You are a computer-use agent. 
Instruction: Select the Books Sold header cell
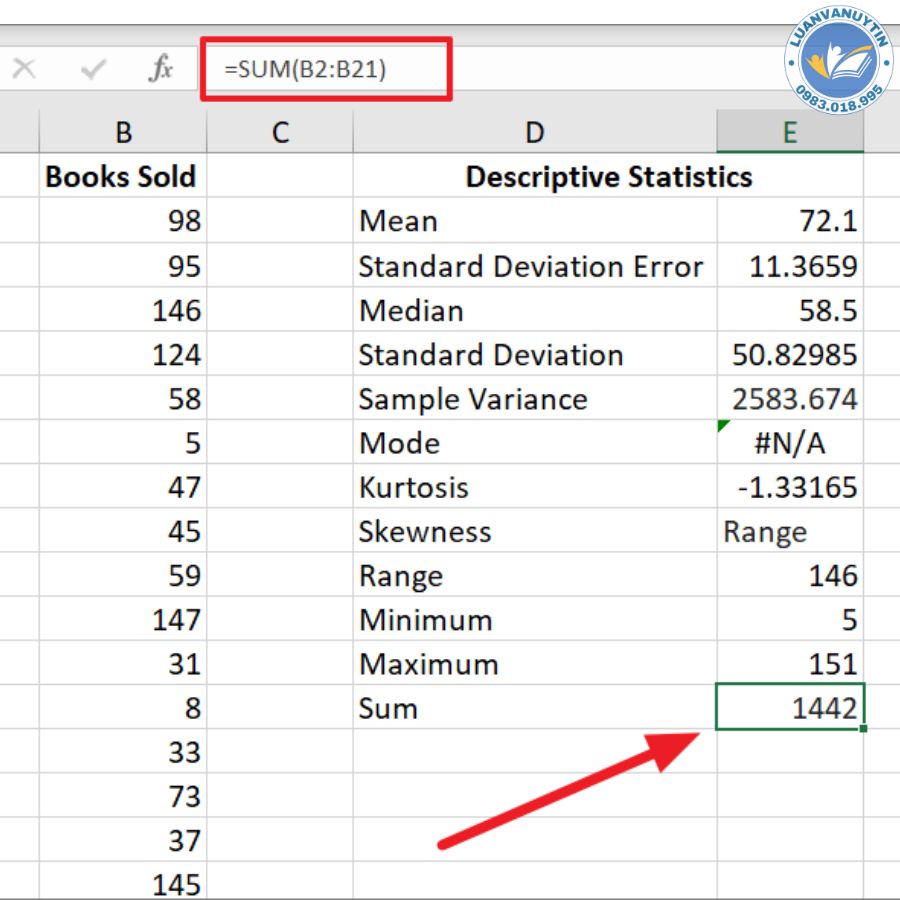(122, 177)
